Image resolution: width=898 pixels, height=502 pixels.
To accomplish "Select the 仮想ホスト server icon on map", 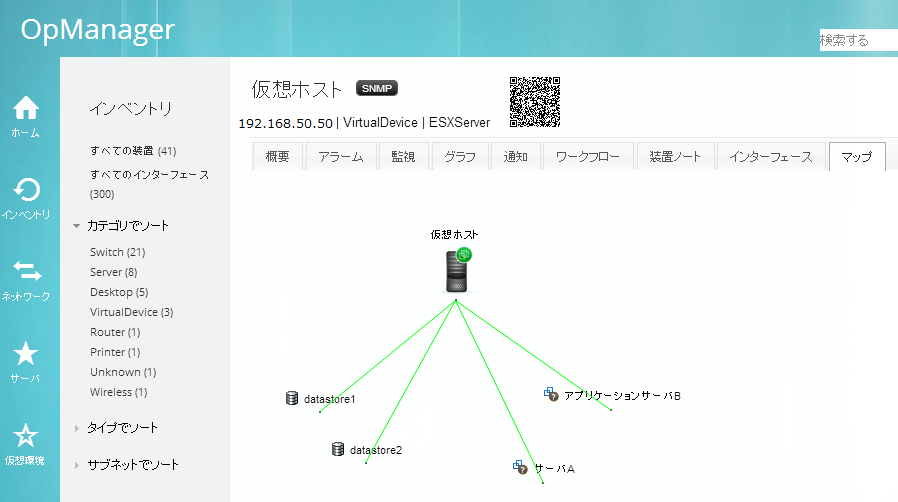I will click(457, 270).
